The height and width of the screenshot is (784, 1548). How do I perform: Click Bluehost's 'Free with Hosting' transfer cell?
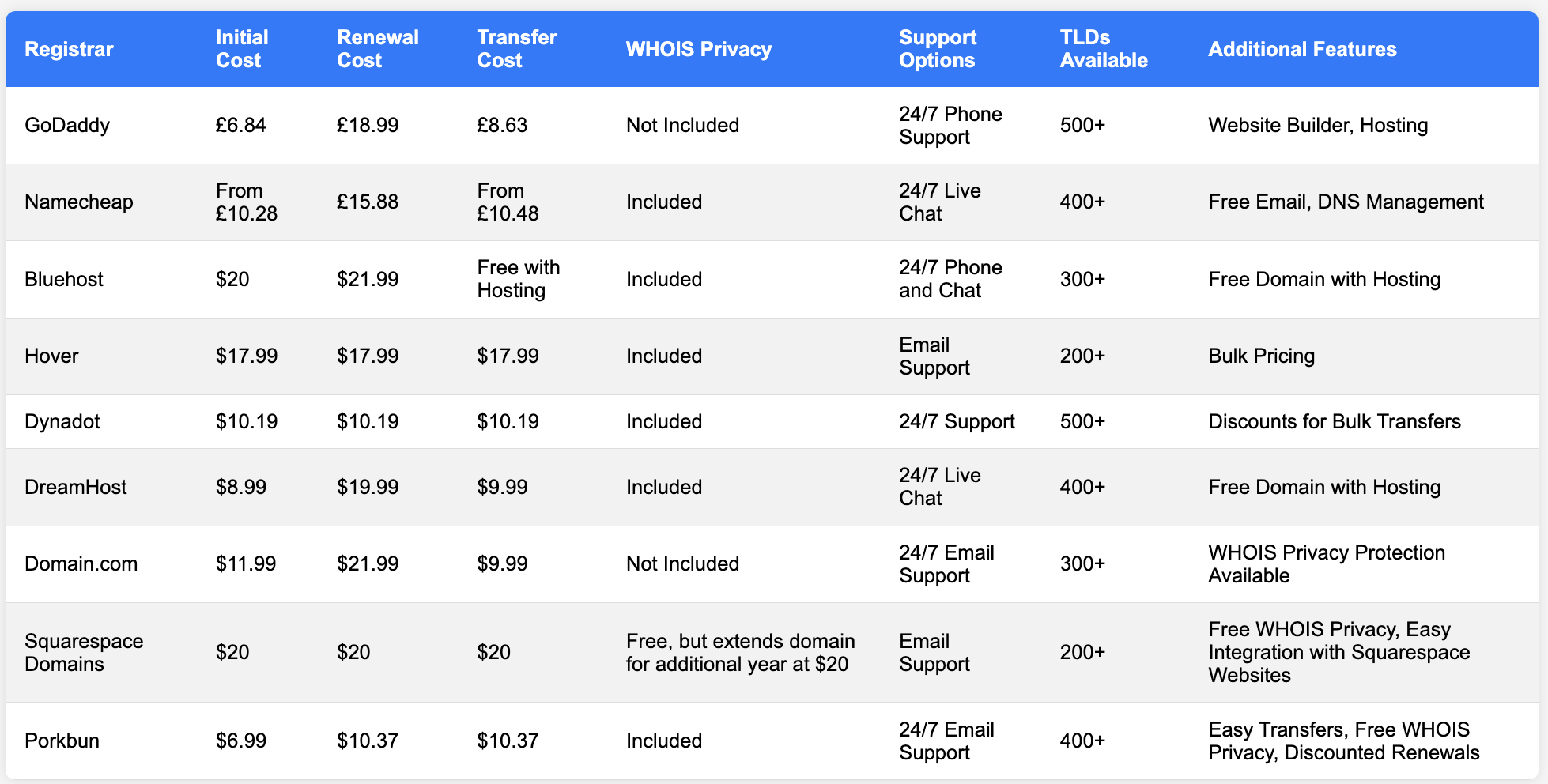click(518, 279)
